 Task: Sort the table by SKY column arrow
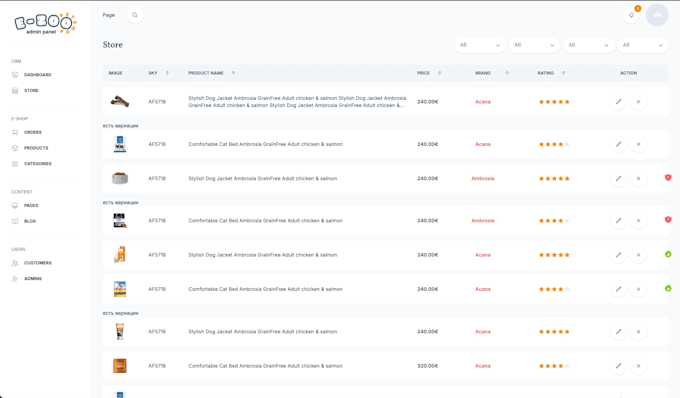tap(167, 73)
